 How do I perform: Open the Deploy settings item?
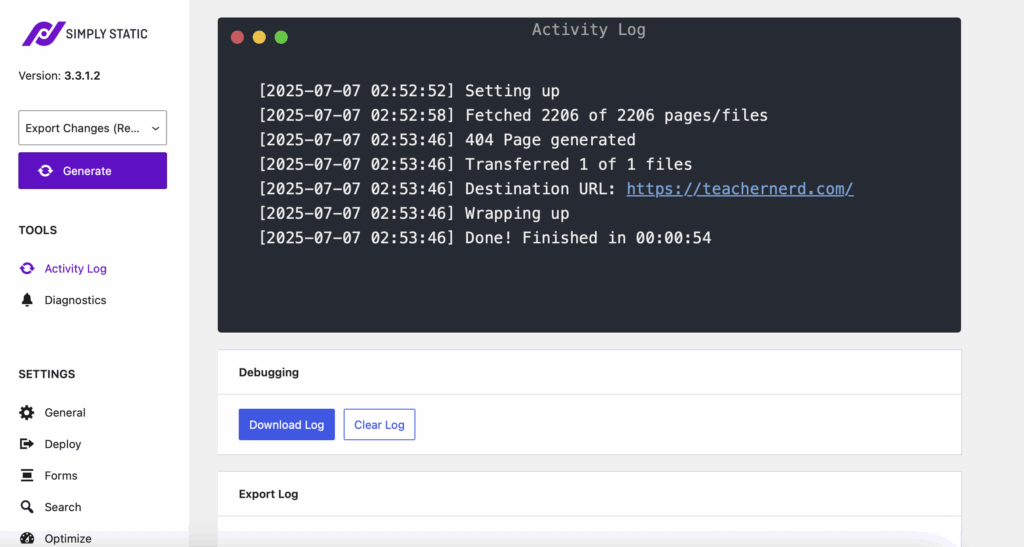tap(63, 444)
